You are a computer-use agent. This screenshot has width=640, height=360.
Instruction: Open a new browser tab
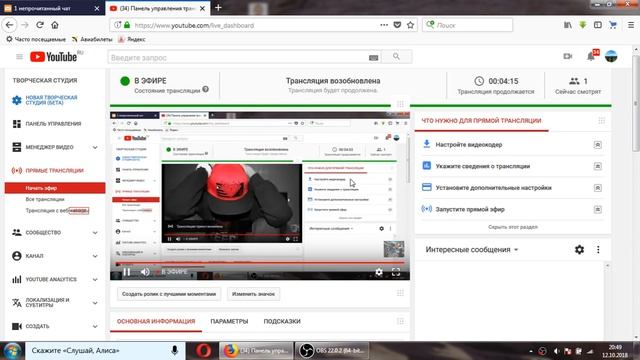click(x=218, y=8)
